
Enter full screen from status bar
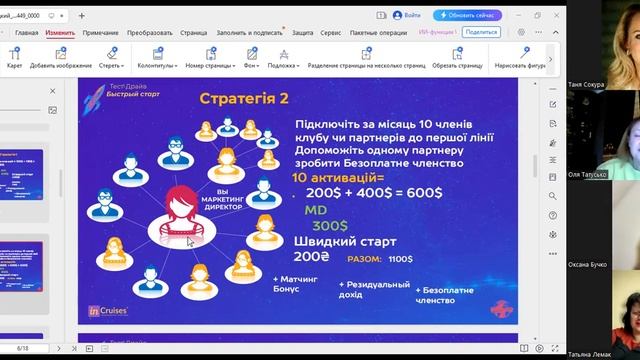tap(555, 348)
